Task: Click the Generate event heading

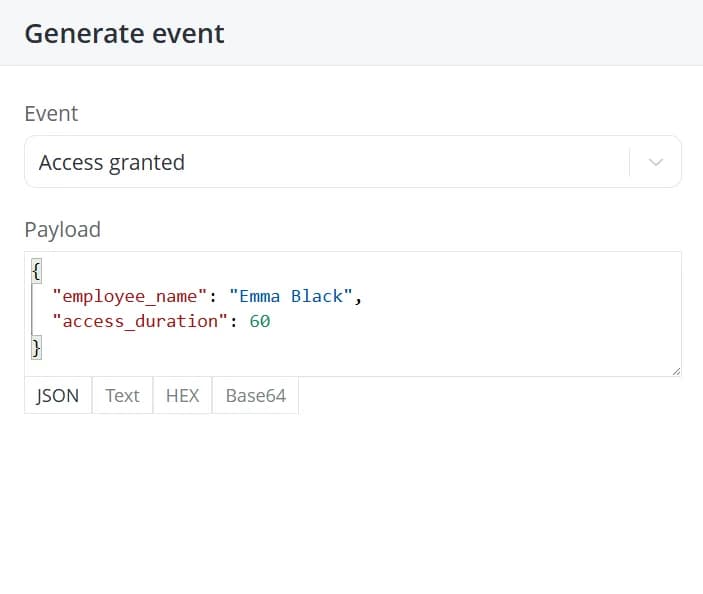Action: point(125,34)
